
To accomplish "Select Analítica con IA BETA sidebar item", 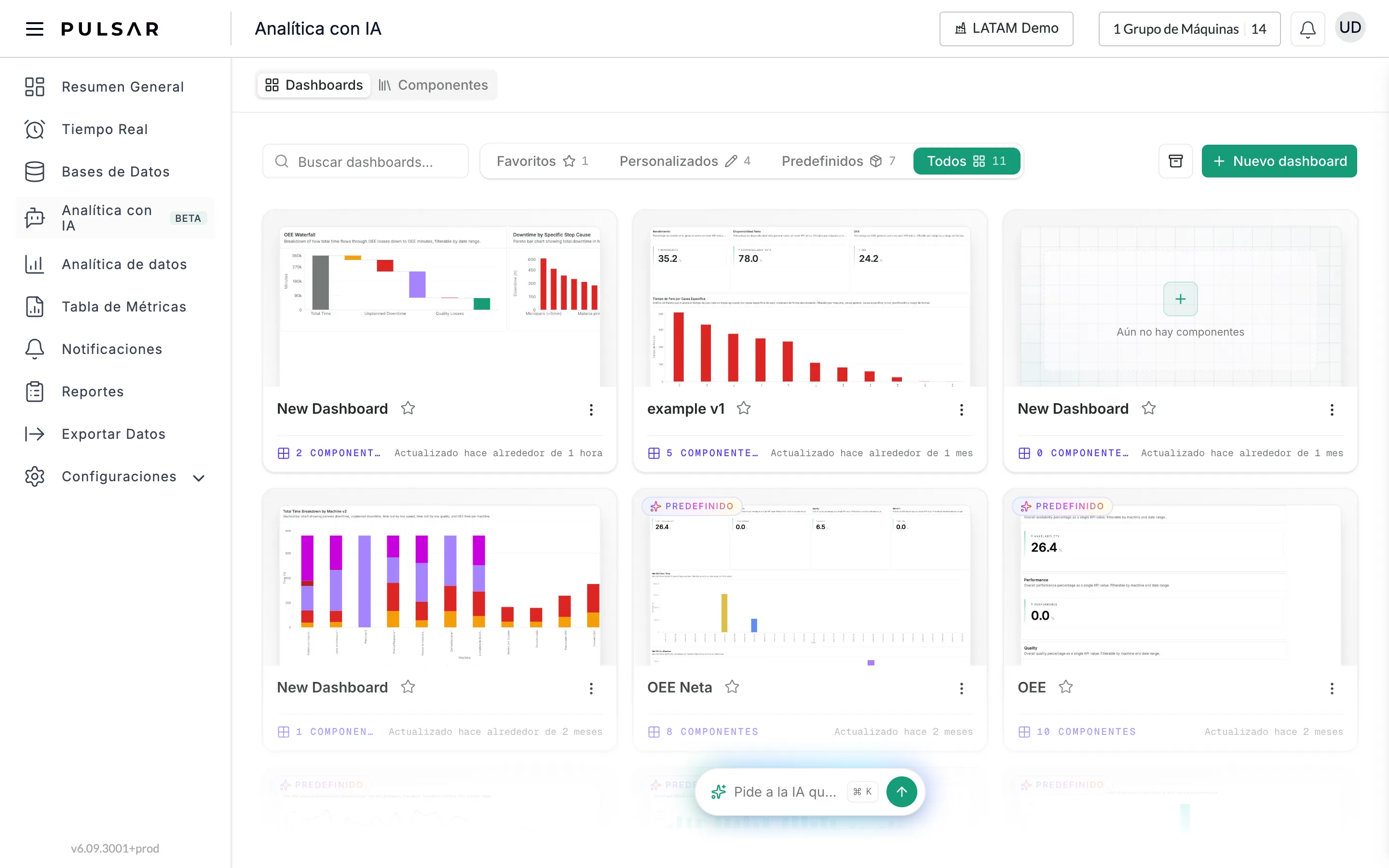I will [116, 218].
